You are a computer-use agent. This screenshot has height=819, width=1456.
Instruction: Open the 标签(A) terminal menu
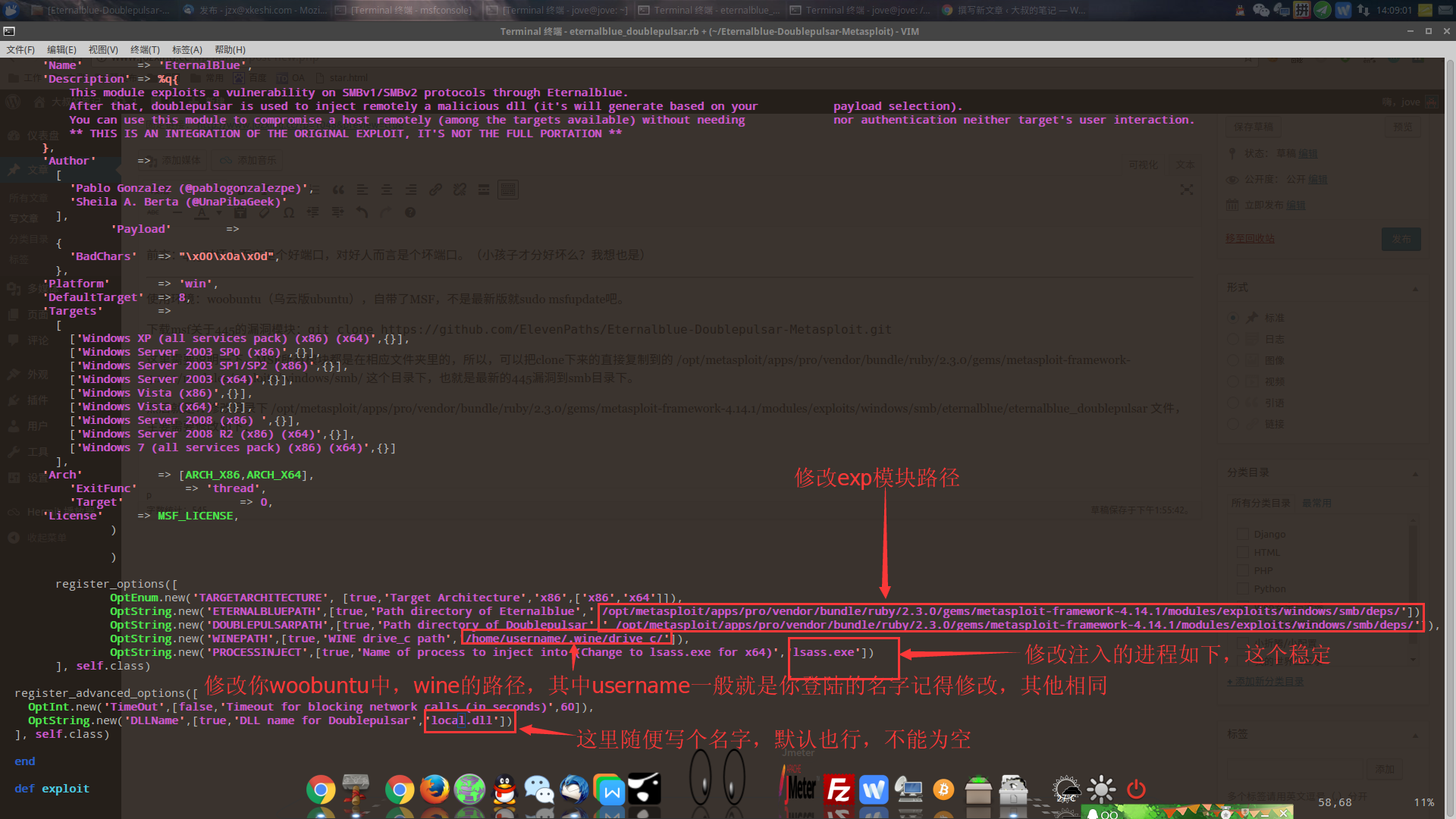click(187, 49)
